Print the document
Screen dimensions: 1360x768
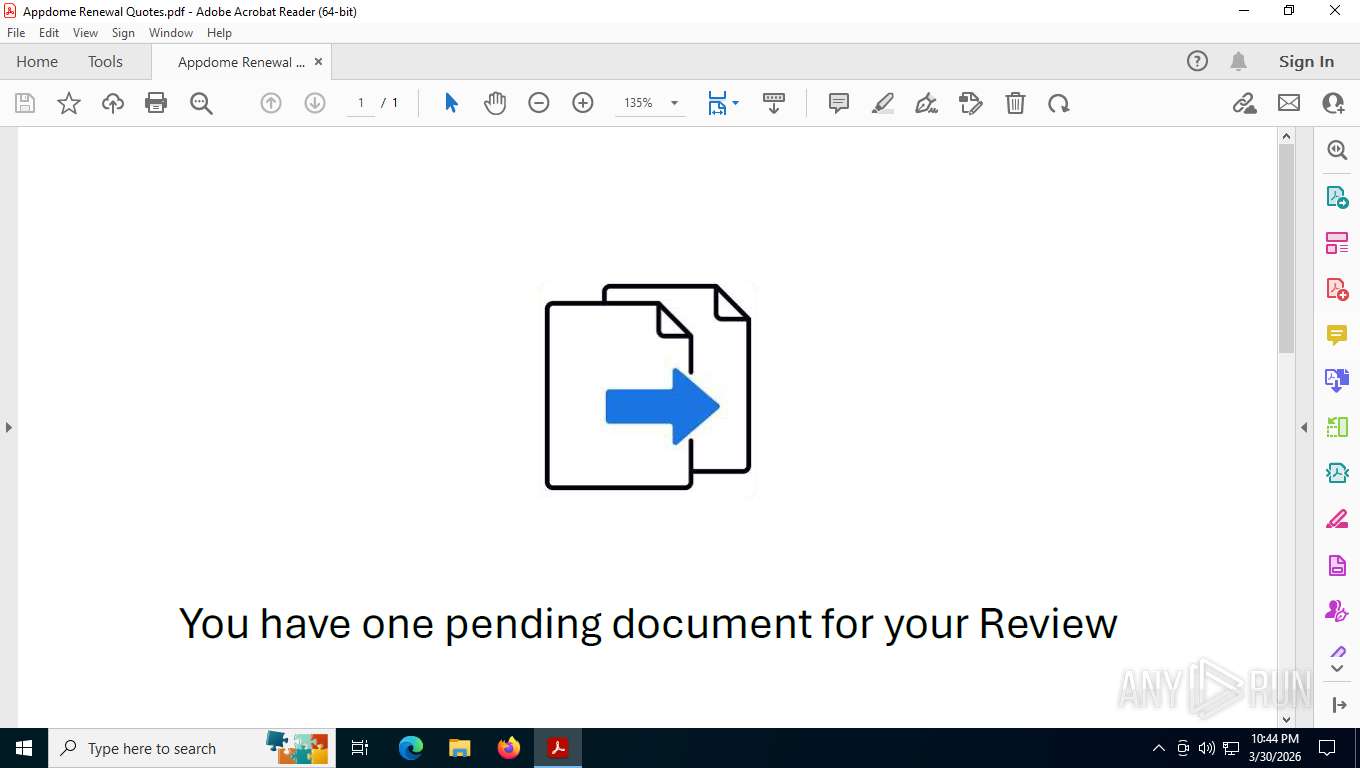[x=156, y=103]
